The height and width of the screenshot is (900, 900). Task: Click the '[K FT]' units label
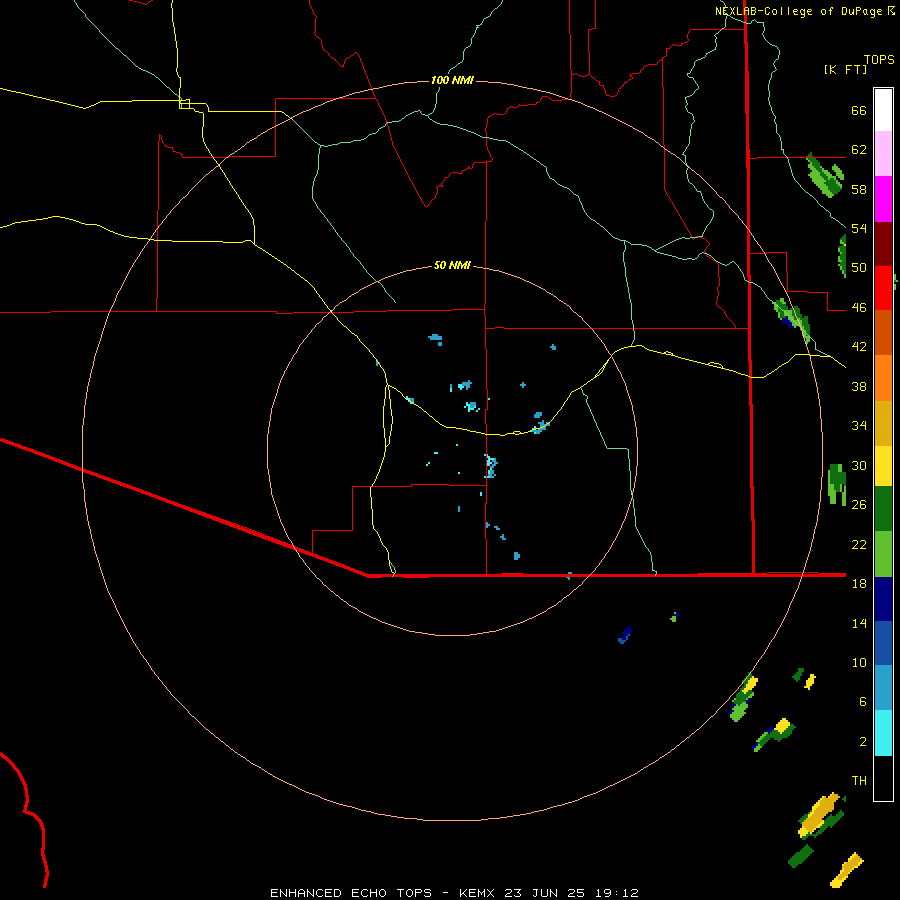(x=845, y=70)
